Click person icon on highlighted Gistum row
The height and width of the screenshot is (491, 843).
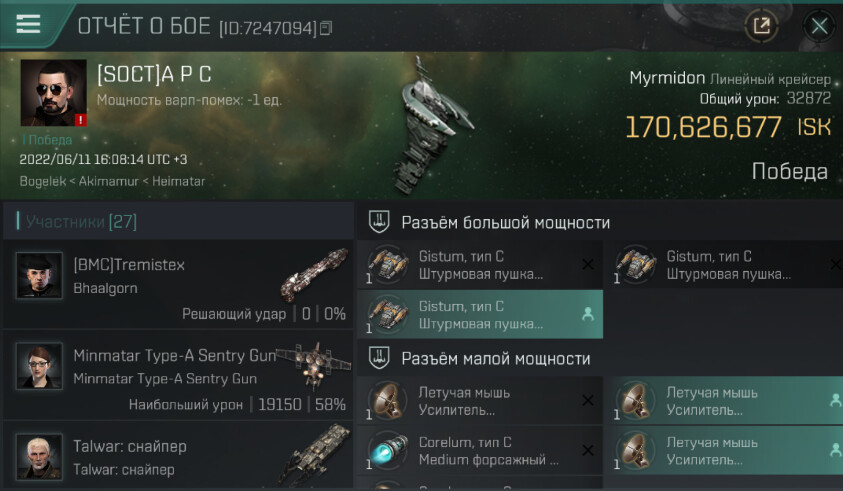click(x=588, y=315)
